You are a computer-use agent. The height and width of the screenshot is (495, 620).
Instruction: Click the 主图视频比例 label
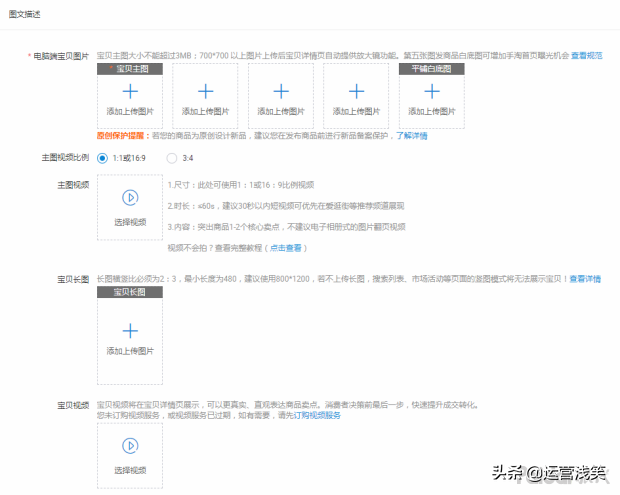pyautogui.click(x=65, y=158)
